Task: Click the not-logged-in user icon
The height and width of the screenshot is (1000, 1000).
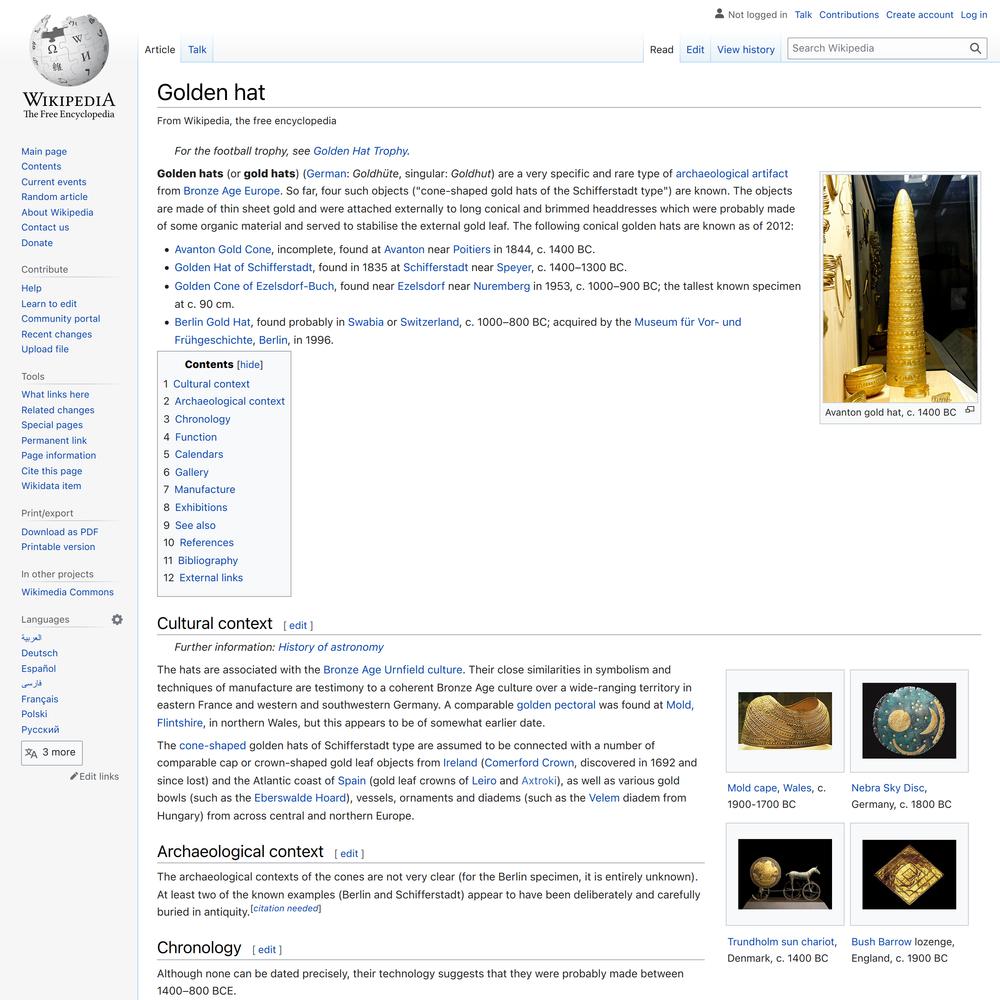Action: click(x=719, y=13)
